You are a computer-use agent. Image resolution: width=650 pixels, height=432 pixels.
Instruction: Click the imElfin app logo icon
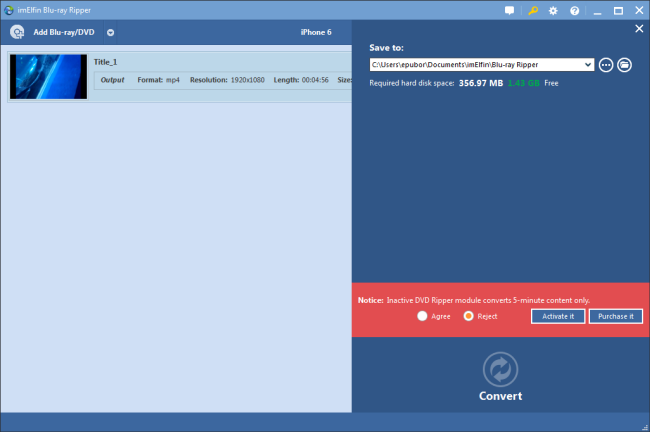point(8,10)
